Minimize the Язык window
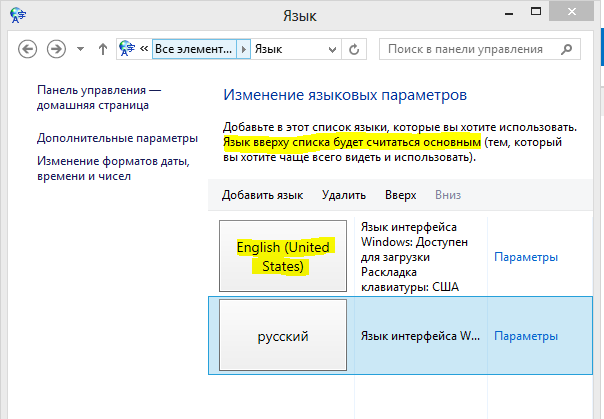This screenshot has width=604, height=419. click(x=509, y=14)
